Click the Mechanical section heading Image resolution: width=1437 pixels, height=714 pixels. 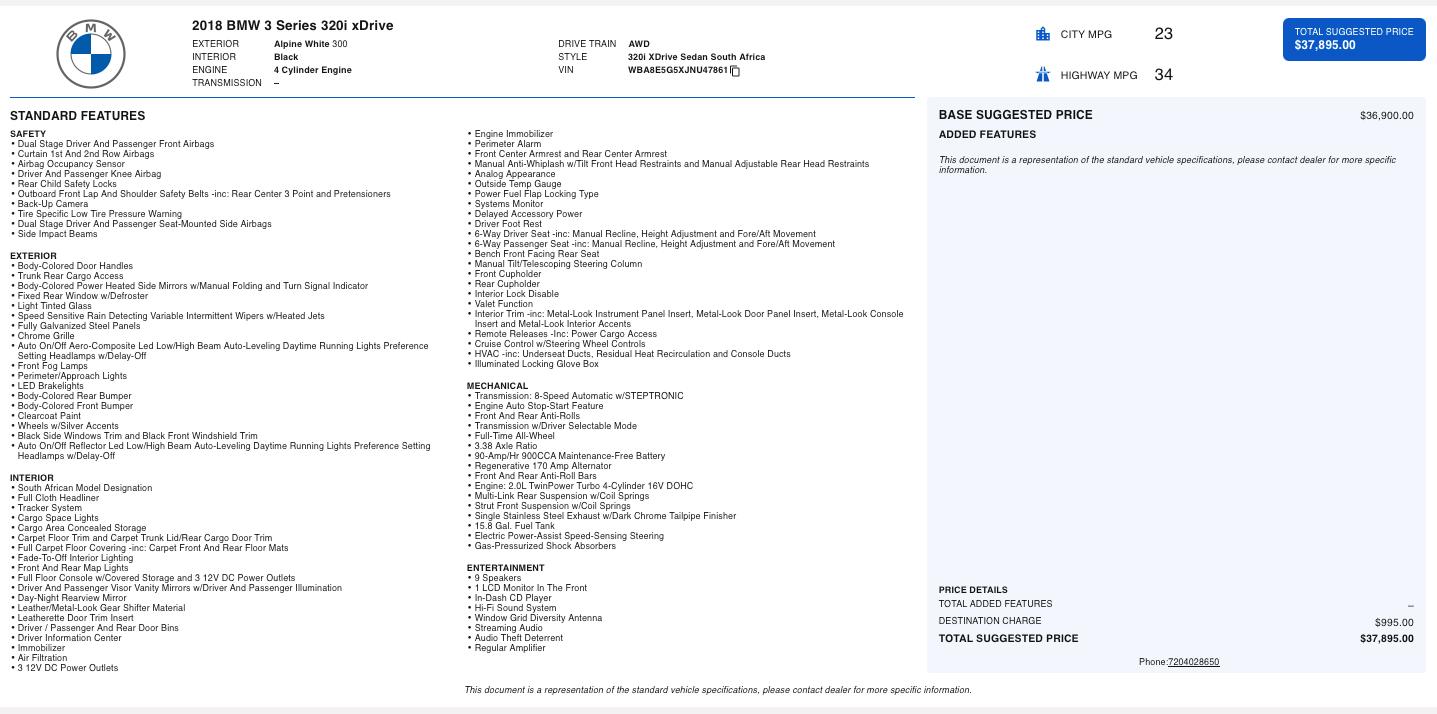point(497,386)
